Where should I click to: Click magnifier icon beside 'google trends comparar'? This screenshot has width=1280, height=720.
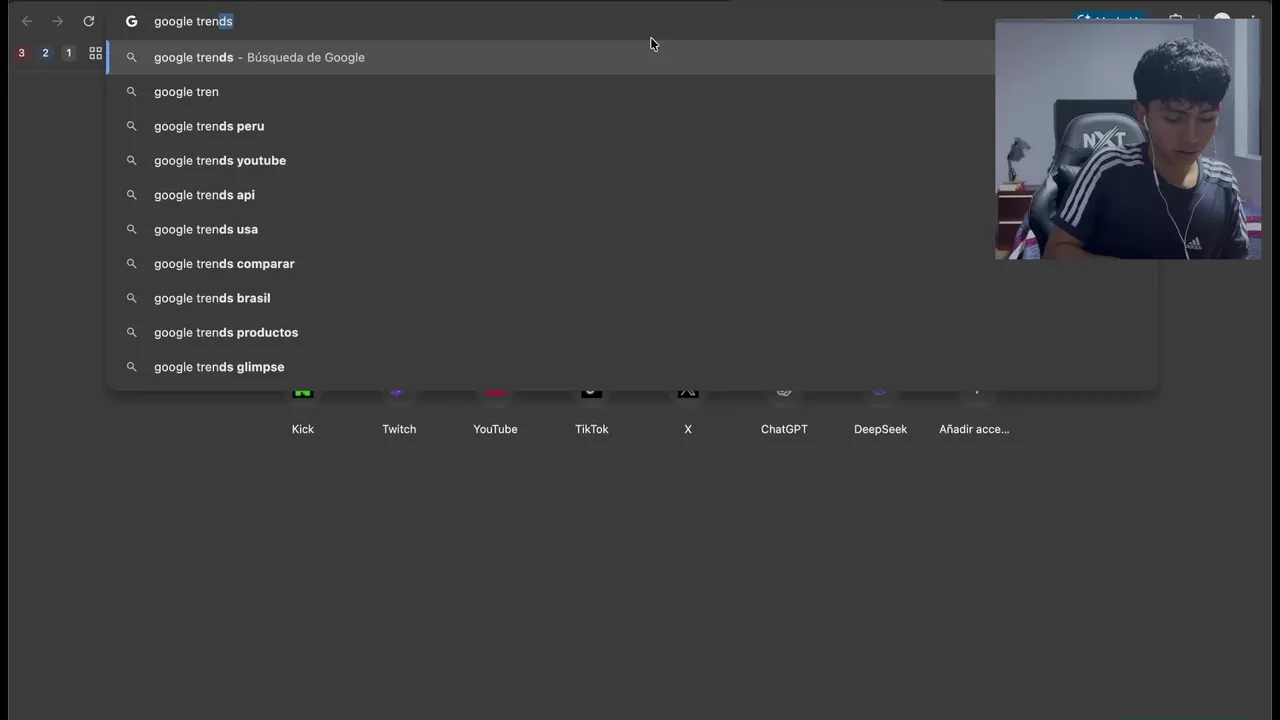click(x=131, y=264)
